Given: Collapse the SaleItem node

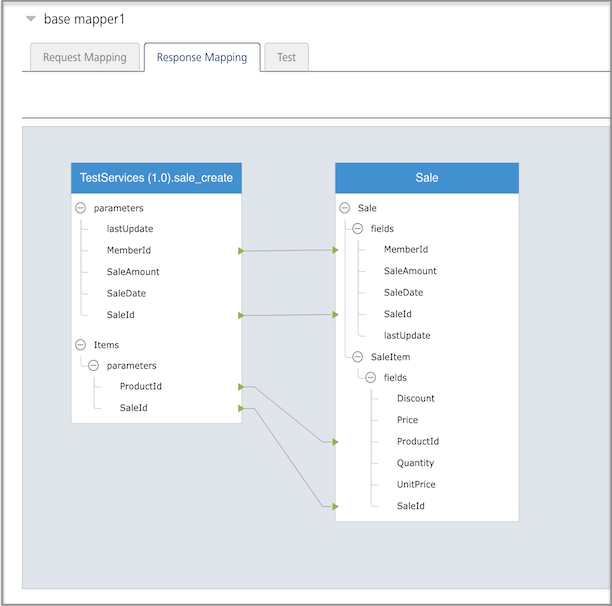Looking at the screenshot, I should click(x=357, y=356).
